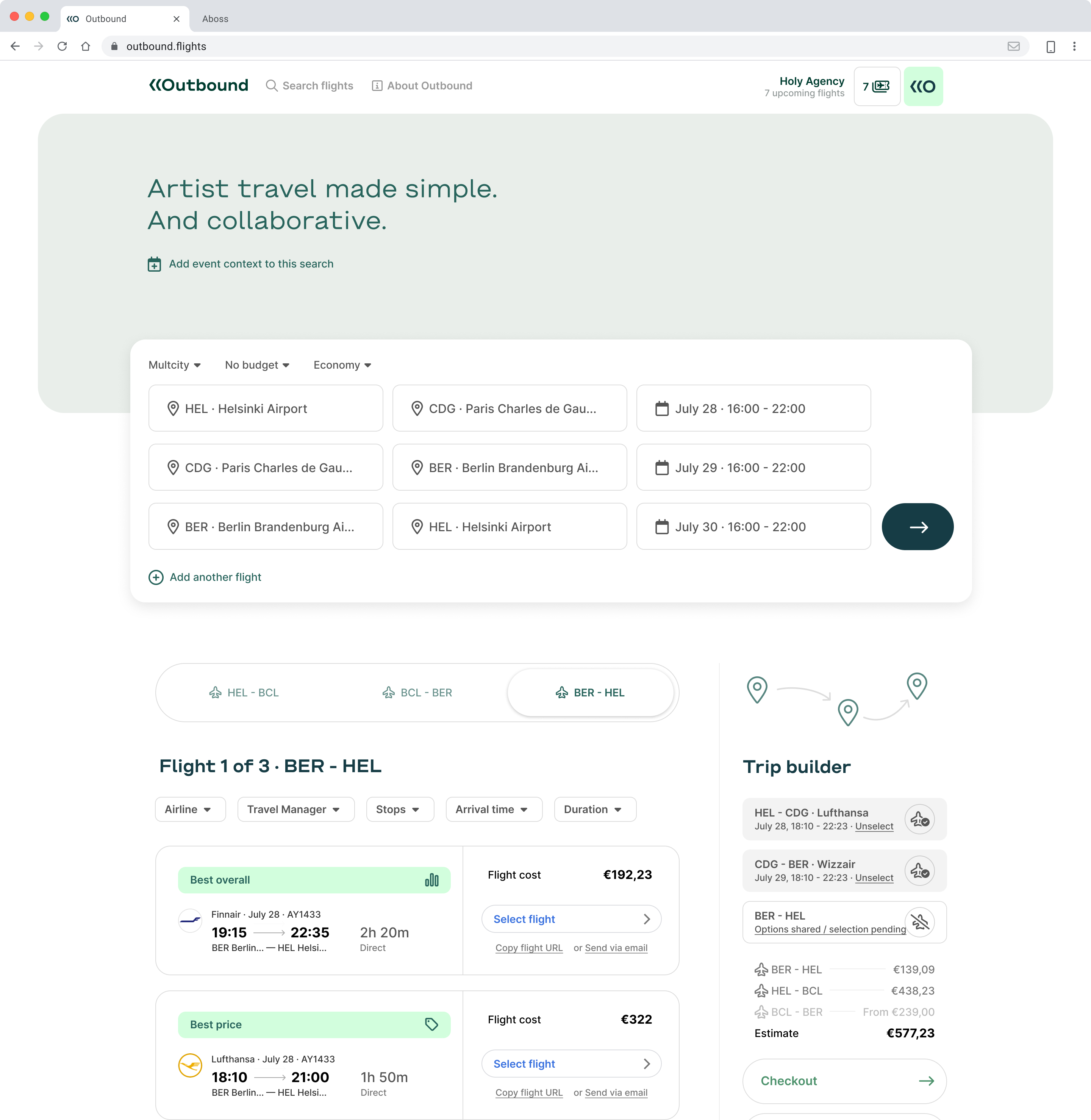Click the mobile device toolbar icon
Image resolution: width=1091 pixels, height=1120 pixels.
click(1050, 47)
